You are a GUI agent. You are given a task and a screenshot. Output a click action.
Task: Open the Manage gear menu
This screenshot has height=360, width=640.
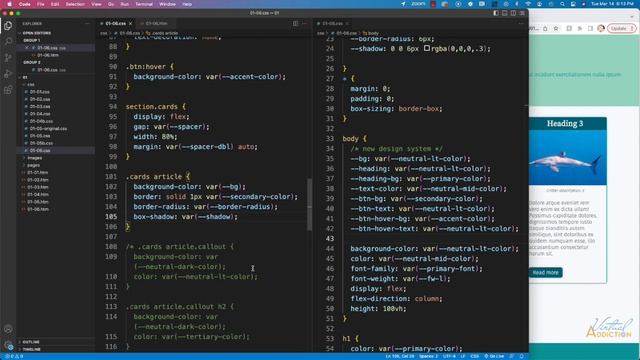coord(8,345)
